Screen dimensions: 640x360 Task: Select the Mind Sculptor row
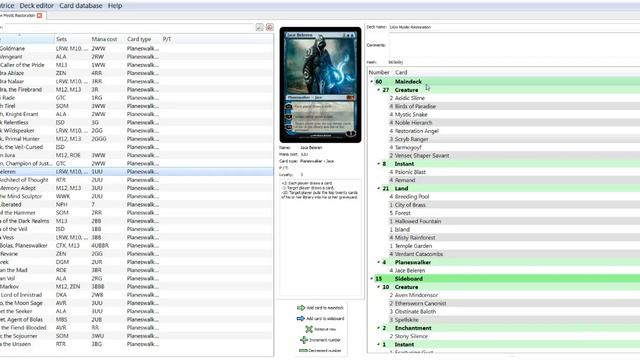(136, 196)
